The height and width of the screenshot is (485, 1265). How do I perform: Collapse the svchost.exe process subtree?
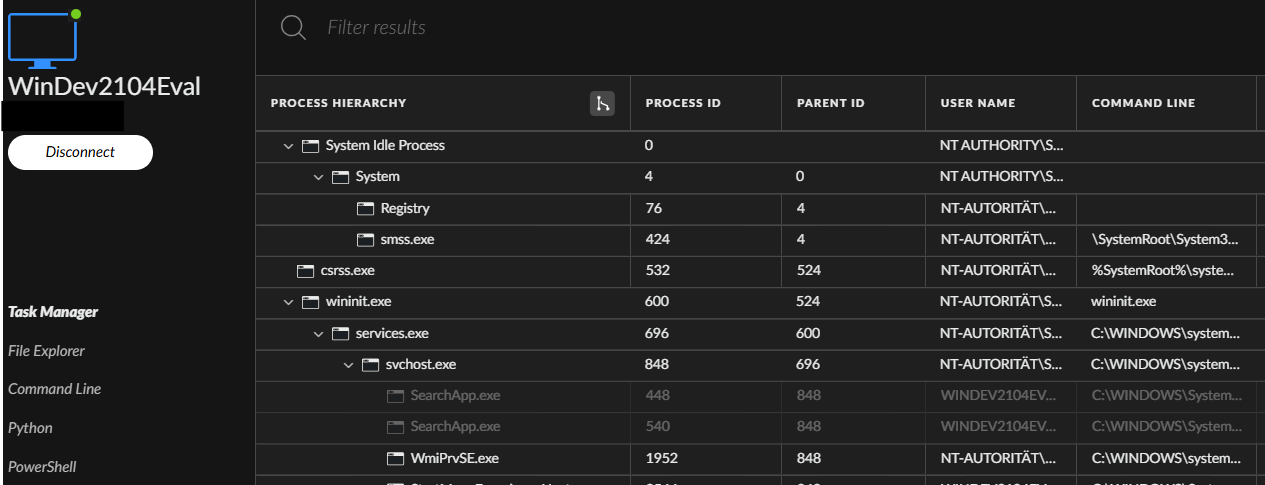point(348,365)
